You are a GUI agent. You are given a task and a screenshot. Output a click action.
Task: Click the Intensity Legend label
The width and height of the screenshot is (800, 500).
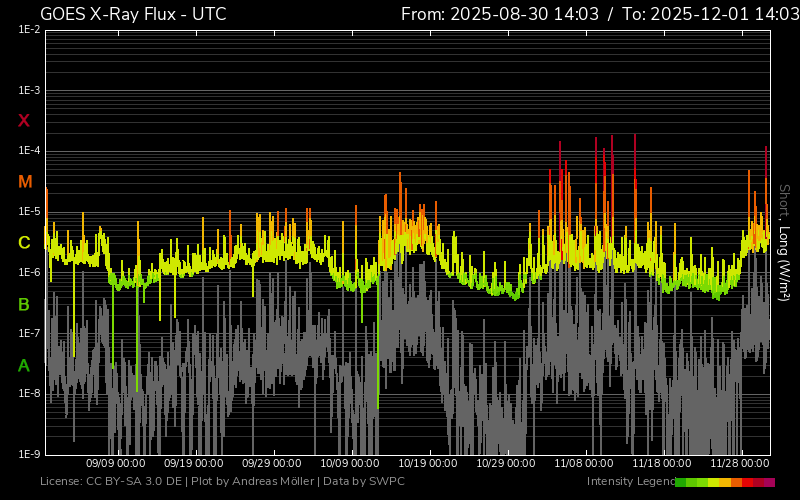630,482
